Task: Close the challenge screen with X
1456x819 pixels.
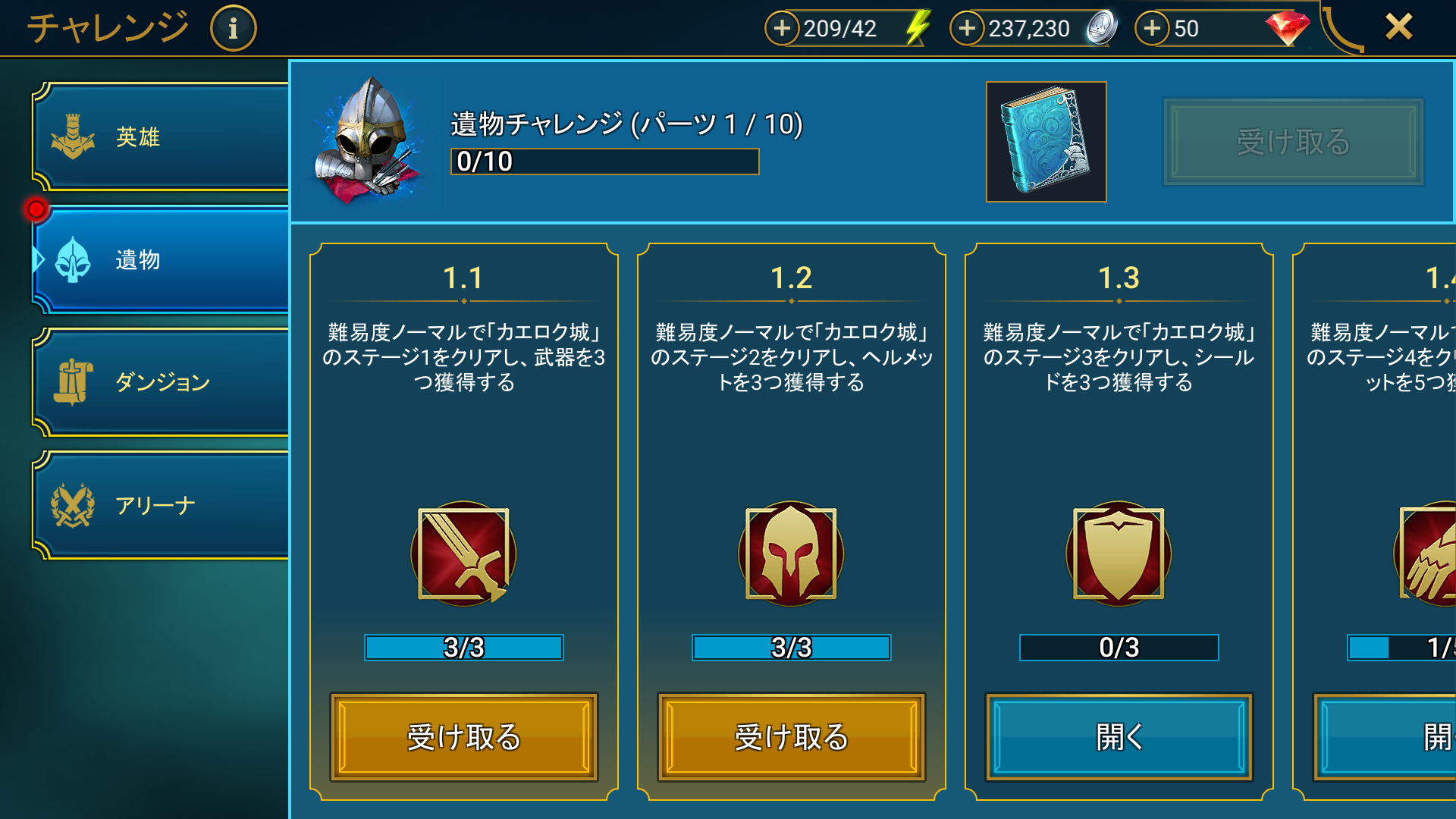Action: [1398, 27]
